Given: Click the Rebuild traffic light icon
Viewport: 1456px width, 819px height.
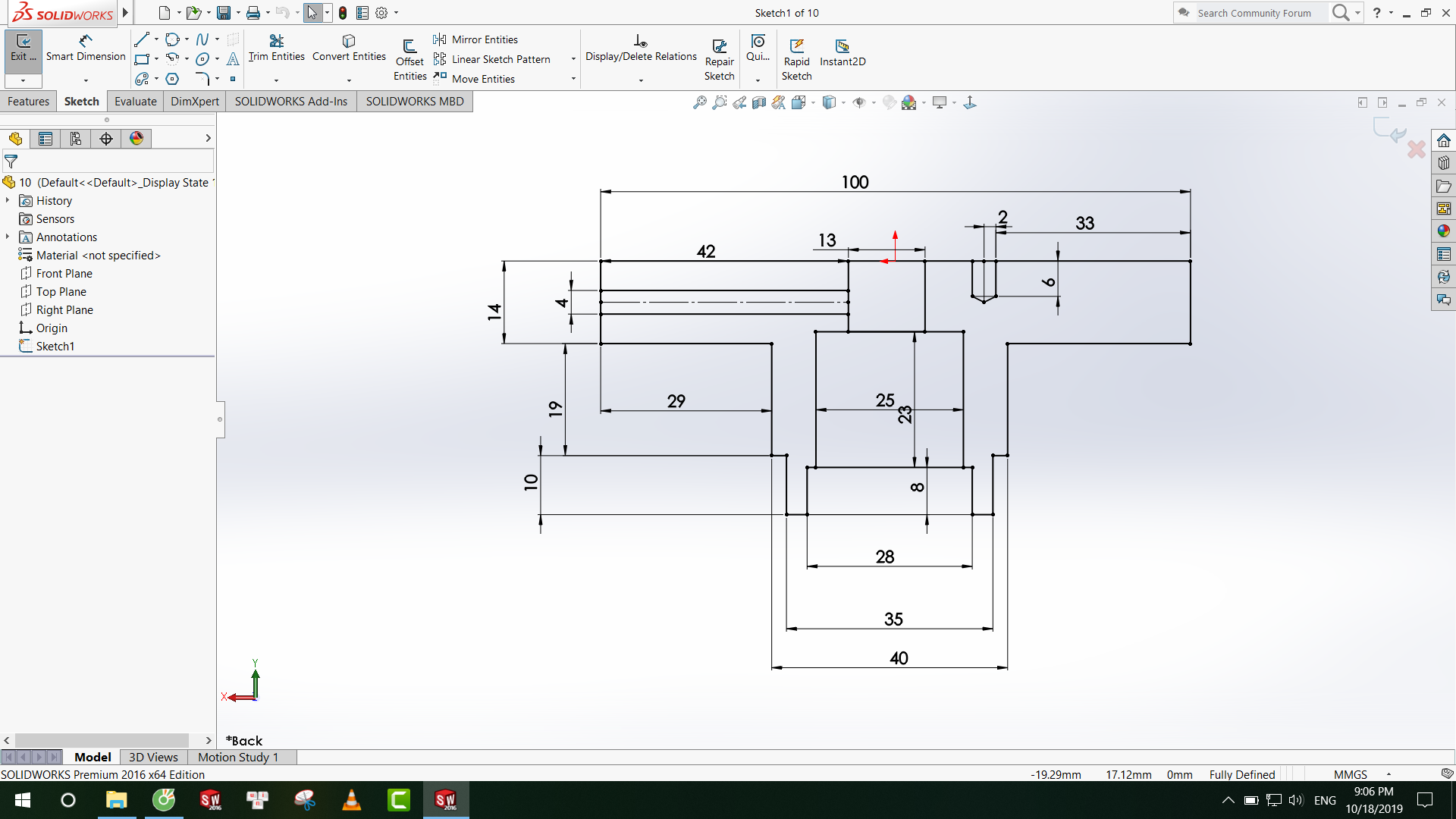Looking at the screenshot, I should click(x=343, y=13).
